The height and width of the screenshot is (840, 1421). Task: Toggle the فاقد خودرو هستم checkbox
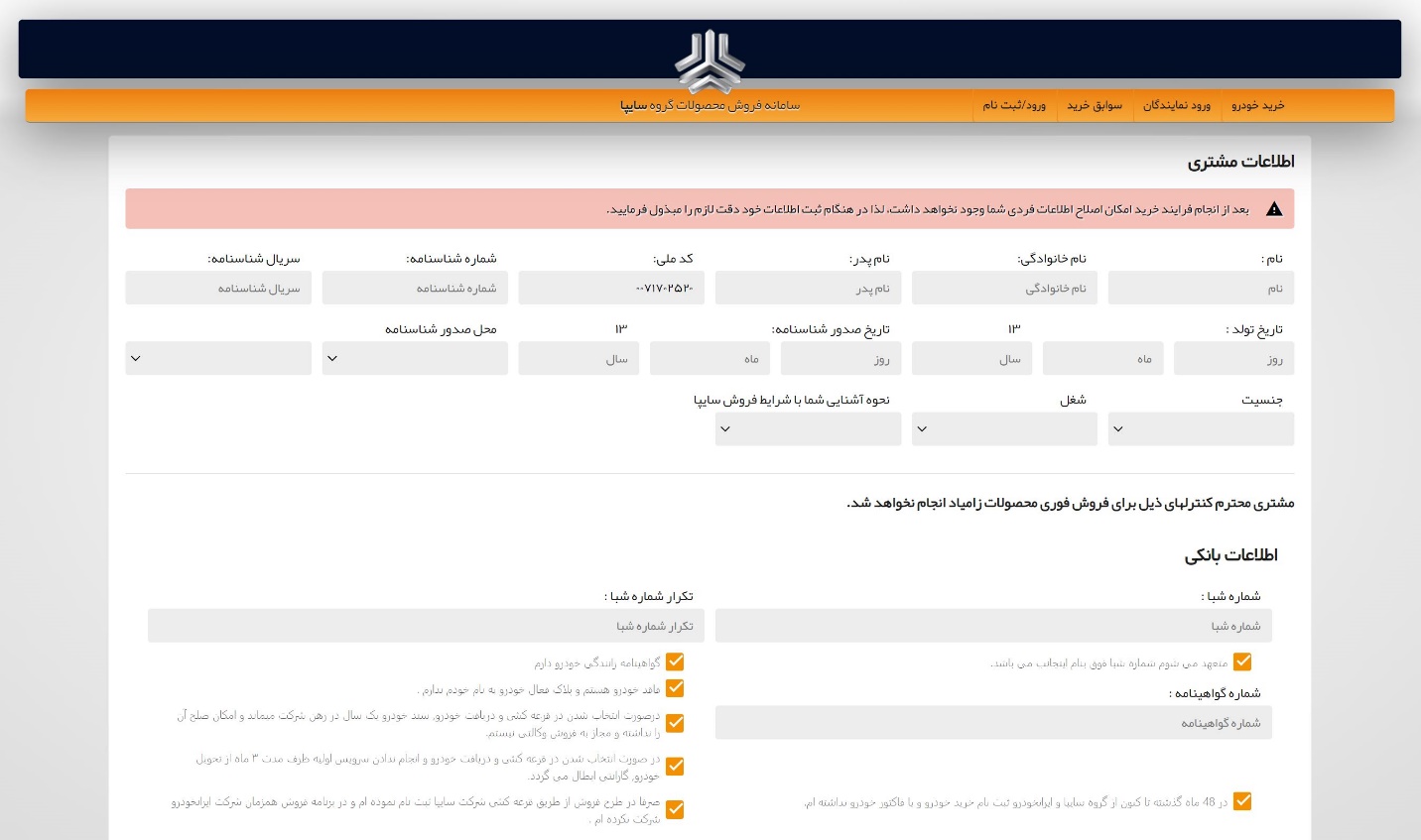(675, 687)
